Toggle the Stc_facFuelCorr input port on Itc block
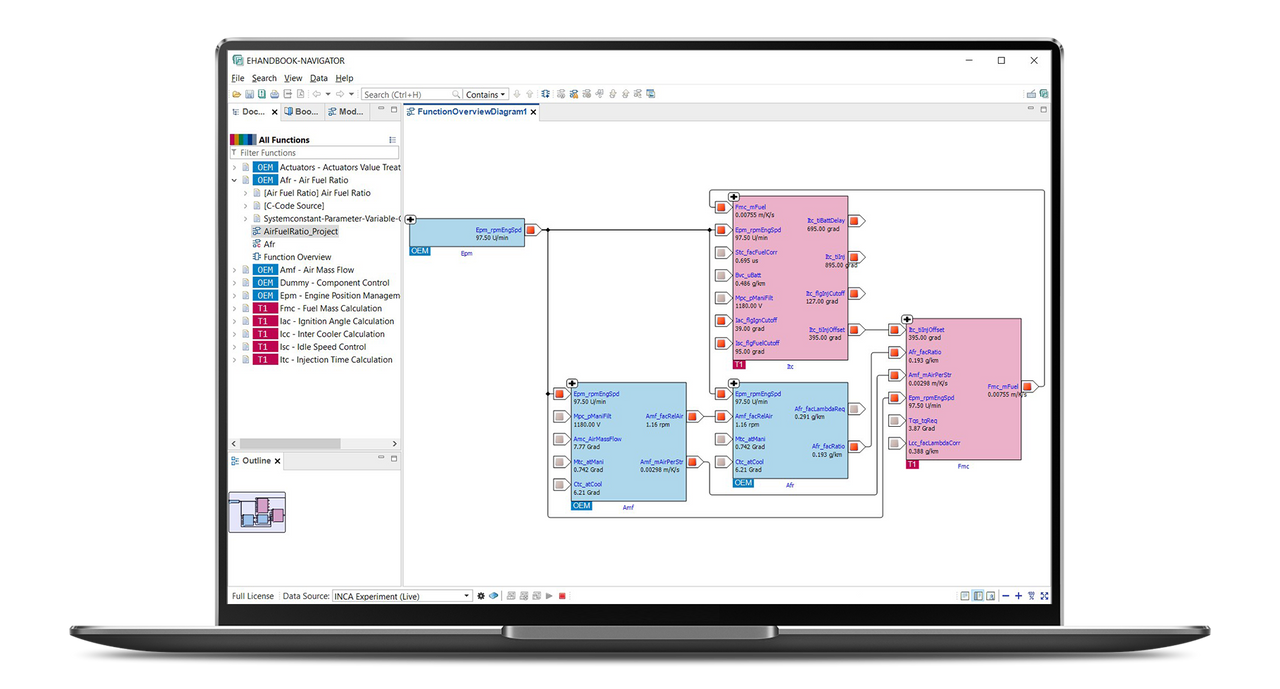Screen dimensions: 1280x689 pyautogui.click(x=721, y=250)
